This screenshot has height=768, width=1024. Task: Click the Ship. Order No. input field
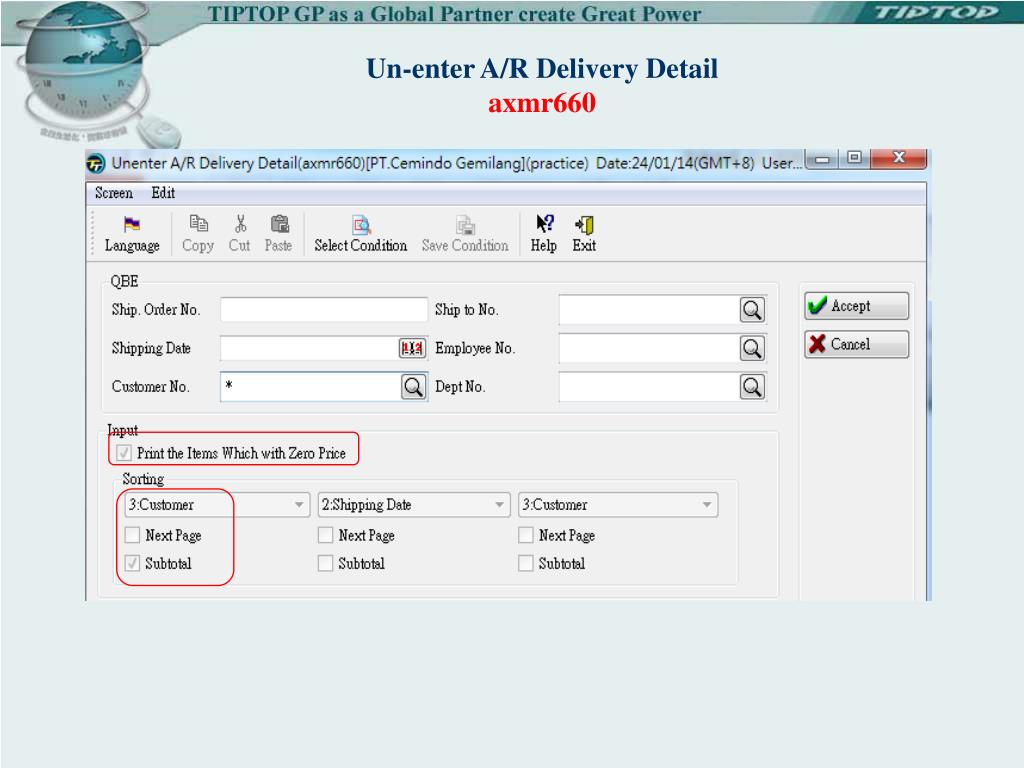(x=324, y=310)
